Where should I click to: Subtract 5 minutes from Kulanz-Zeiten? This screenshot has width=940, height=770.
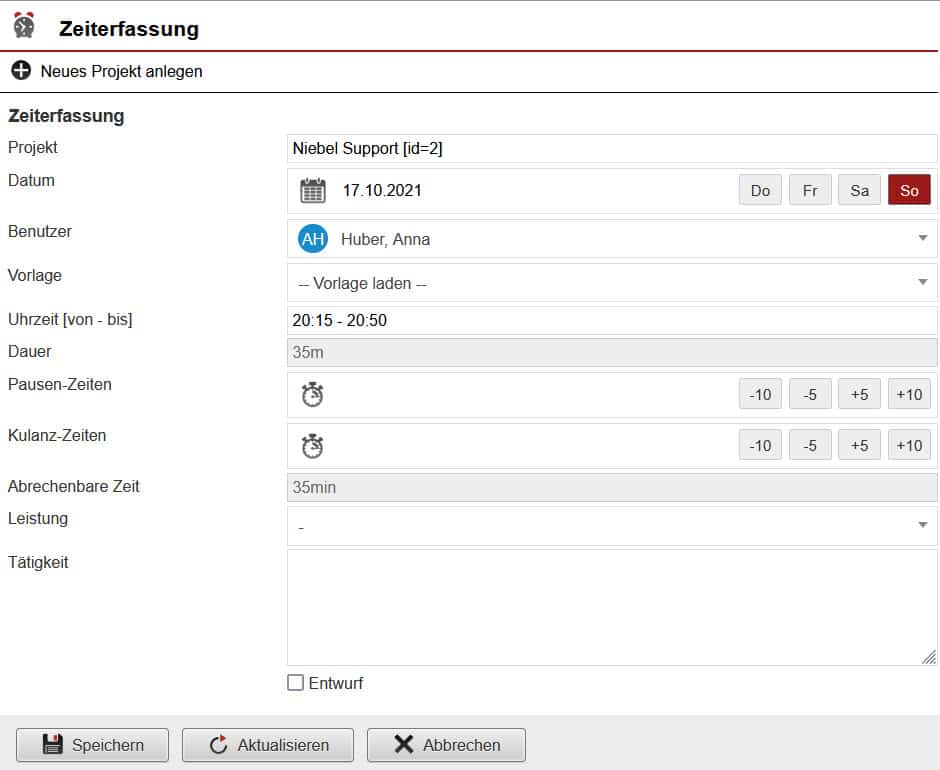pos(810,446)
